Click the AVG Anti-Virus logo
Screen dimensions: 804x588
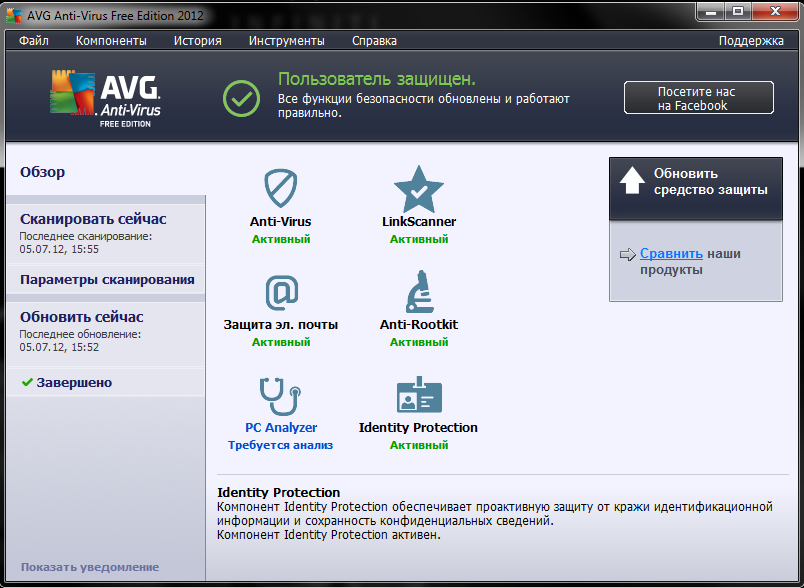pyautogui.click(x=106, y=98)
